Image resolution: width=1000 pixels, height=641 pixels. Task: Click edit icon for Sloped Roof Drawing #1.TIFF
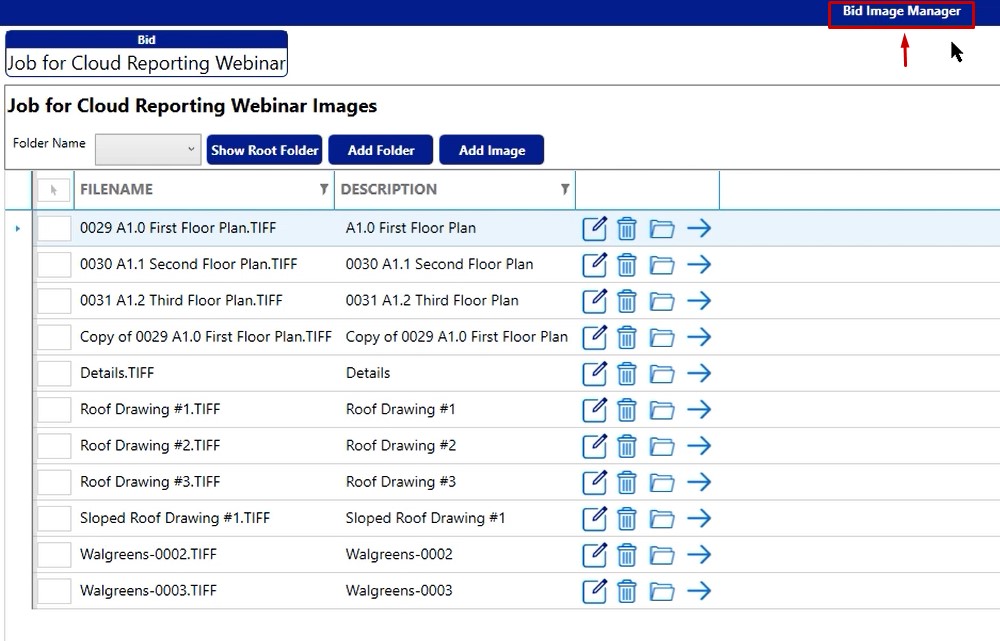pos(594,519)
